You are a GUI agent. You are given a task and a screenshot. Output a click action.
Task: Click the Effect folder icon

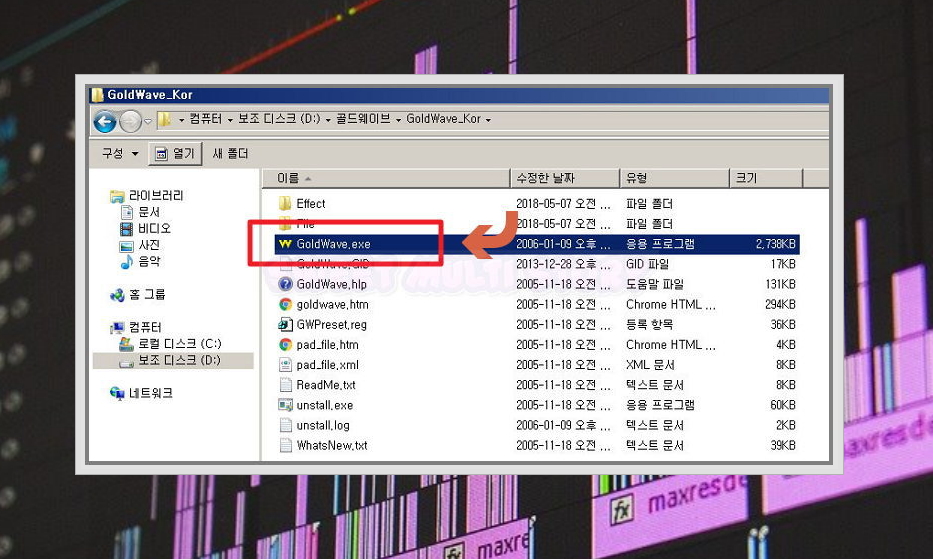pos(285,204)
